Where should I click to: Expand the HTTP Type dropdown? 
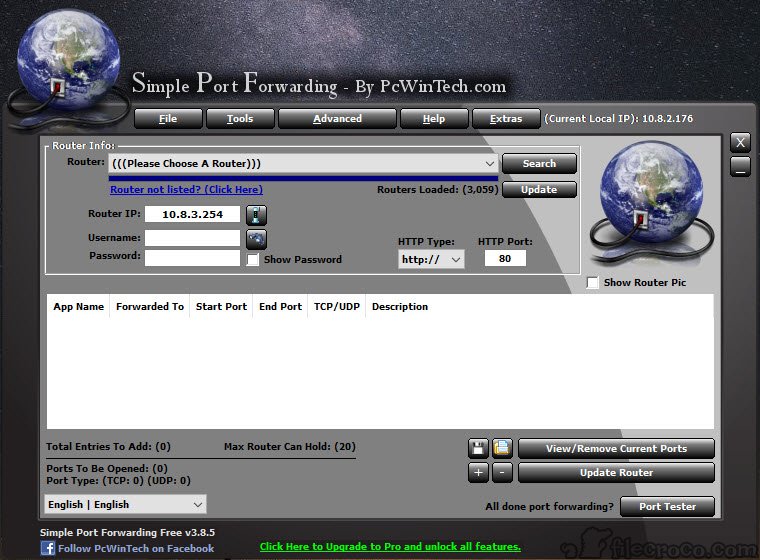click(x=431, y=259)
